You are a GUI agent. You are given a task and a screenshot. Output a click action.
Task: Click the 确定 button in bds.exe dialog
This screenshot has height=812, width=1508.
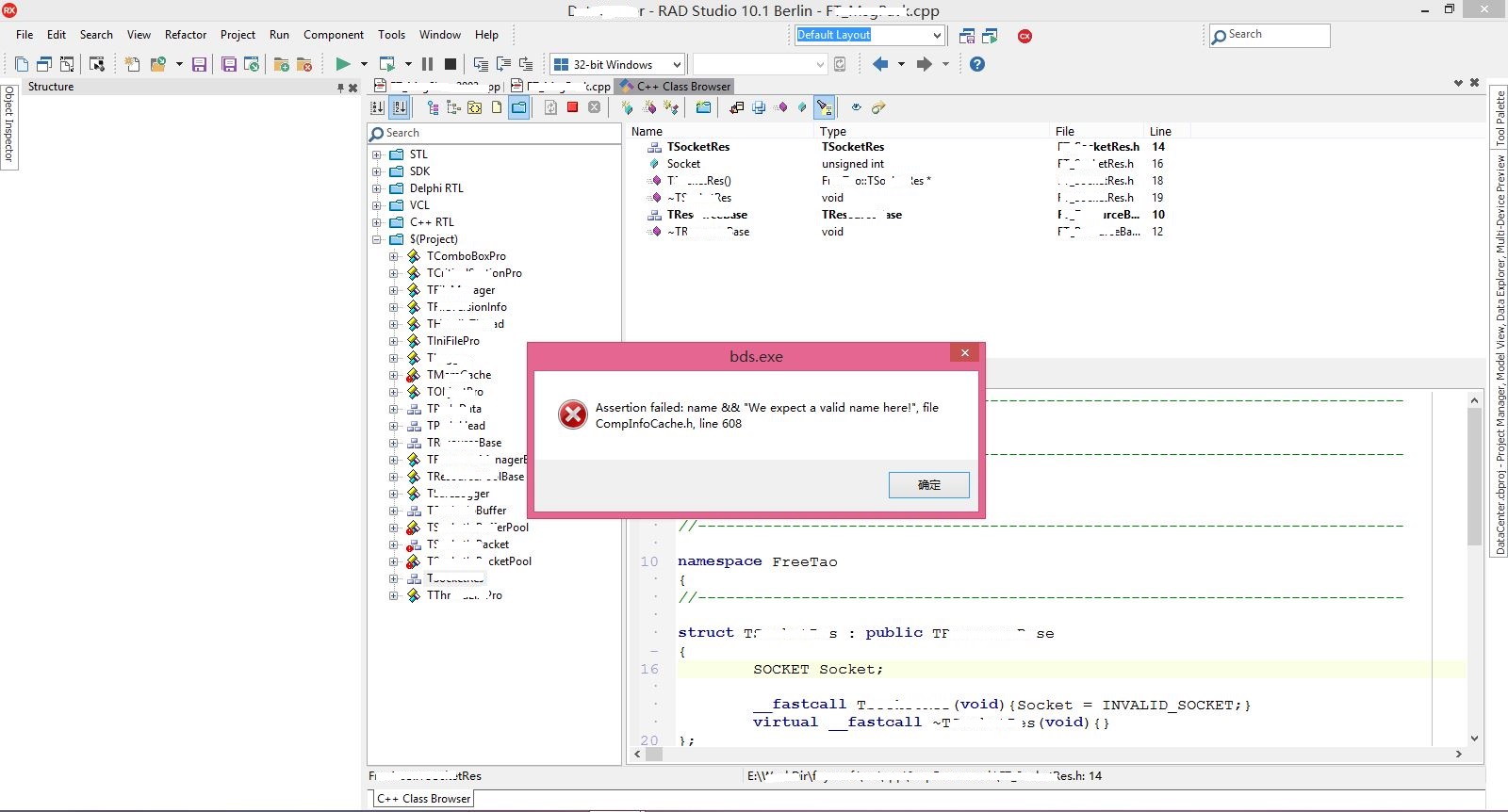928,484
